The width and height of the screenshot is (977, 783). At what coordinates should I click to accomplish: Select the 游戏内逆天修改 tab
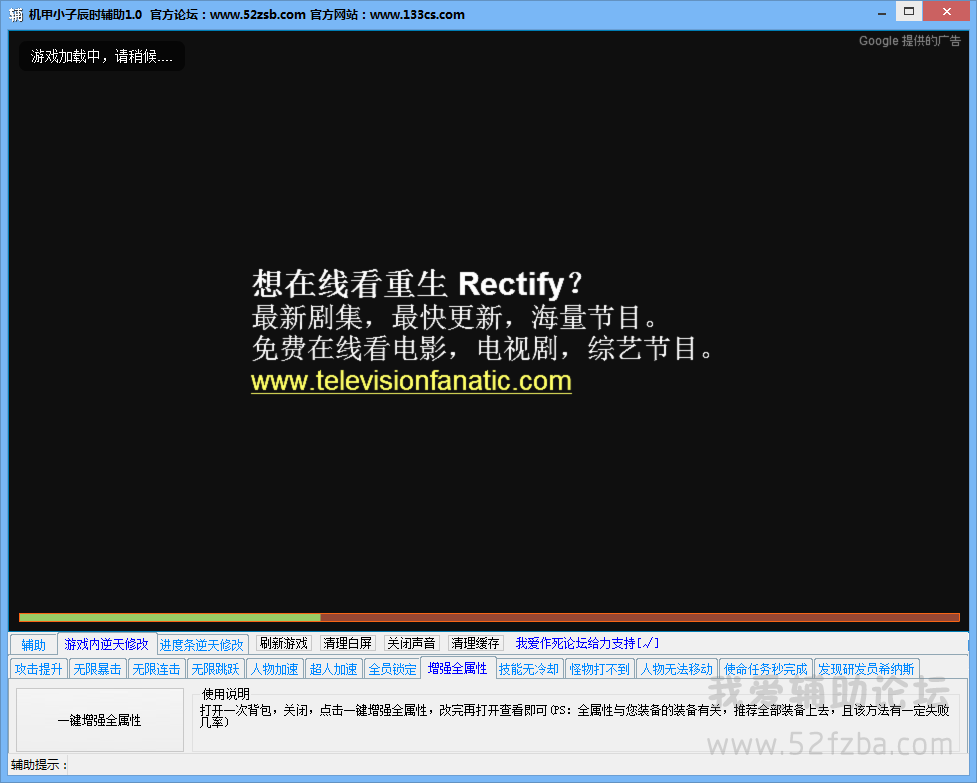tap(107, 643)
